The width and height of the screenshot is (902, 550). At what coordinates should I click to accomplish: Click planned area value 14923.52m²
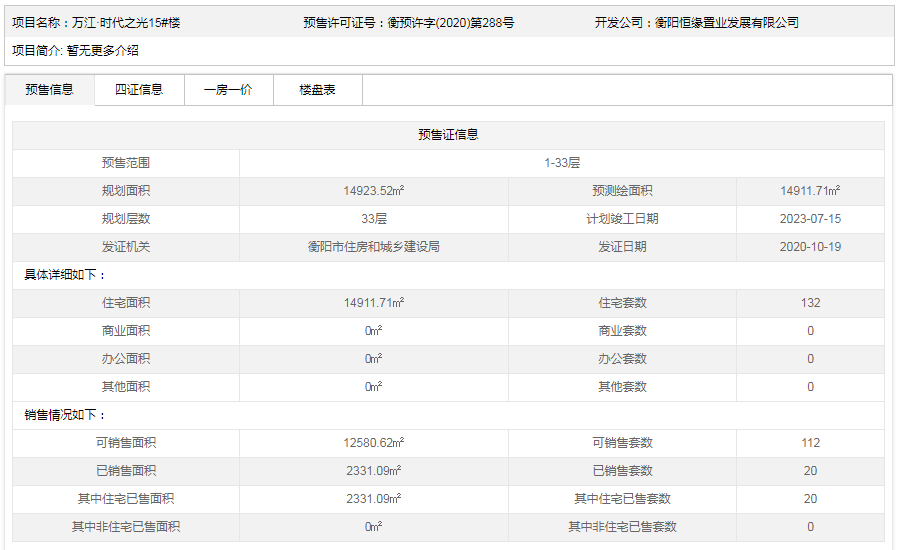(x=373, y=191)
